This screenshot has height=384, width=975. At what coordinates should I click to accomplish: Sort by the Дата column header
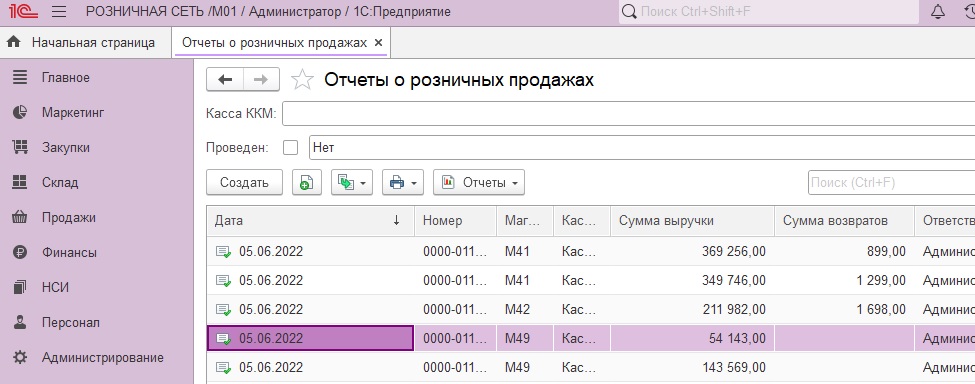[310, 221]
